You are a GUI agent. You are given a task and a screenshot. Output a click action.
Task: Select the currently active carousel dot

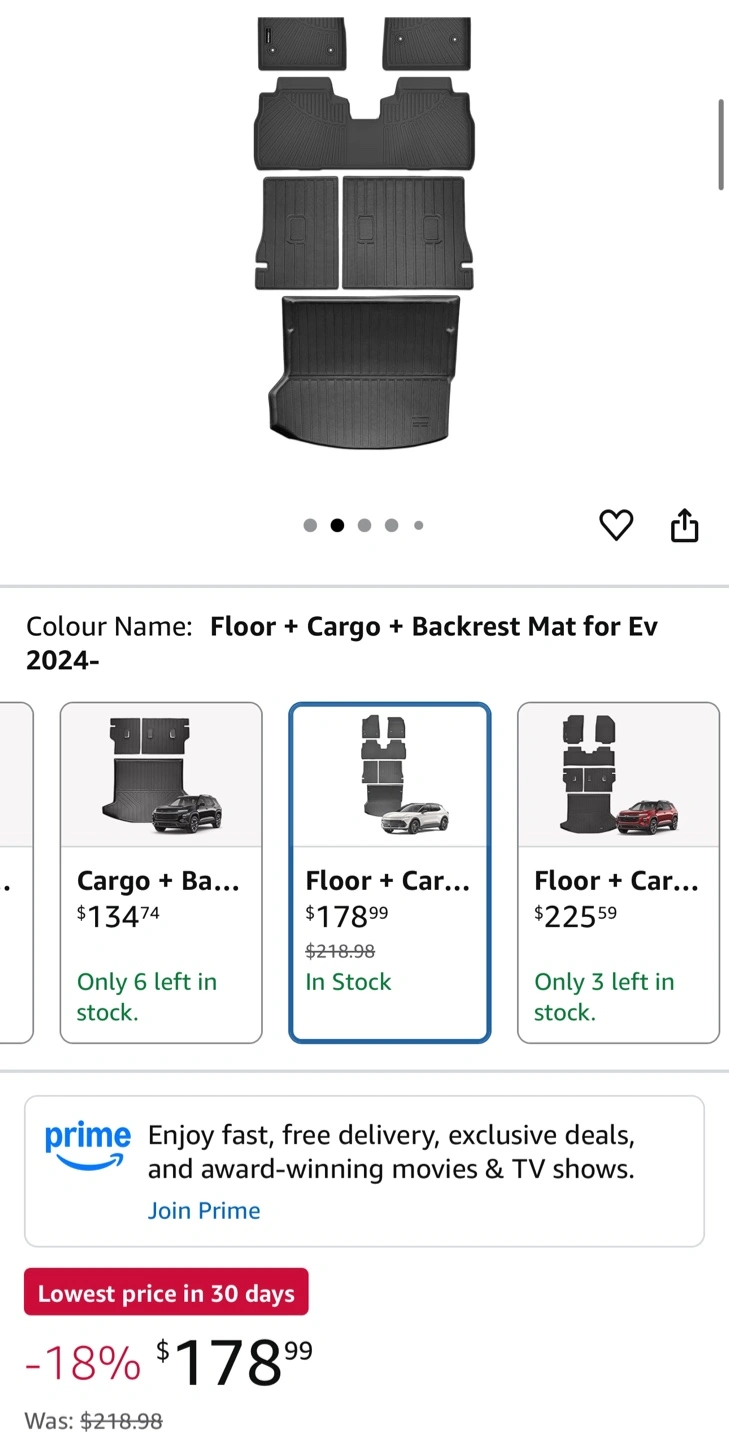tap(337, 525)
